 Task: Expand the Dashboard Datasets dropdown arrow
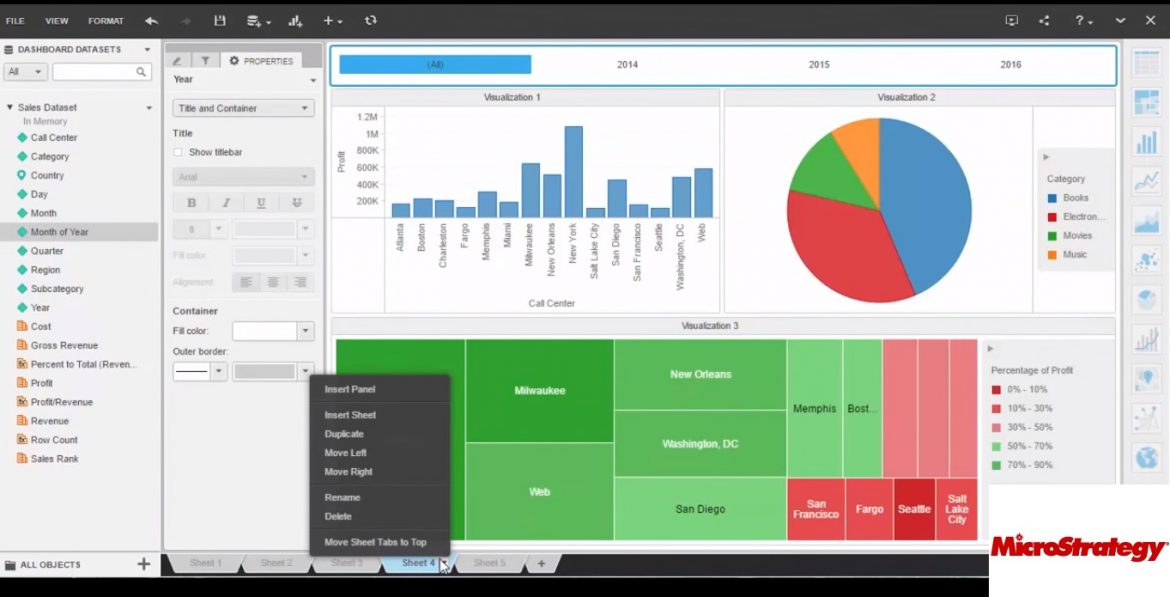[x=146, y=48]
